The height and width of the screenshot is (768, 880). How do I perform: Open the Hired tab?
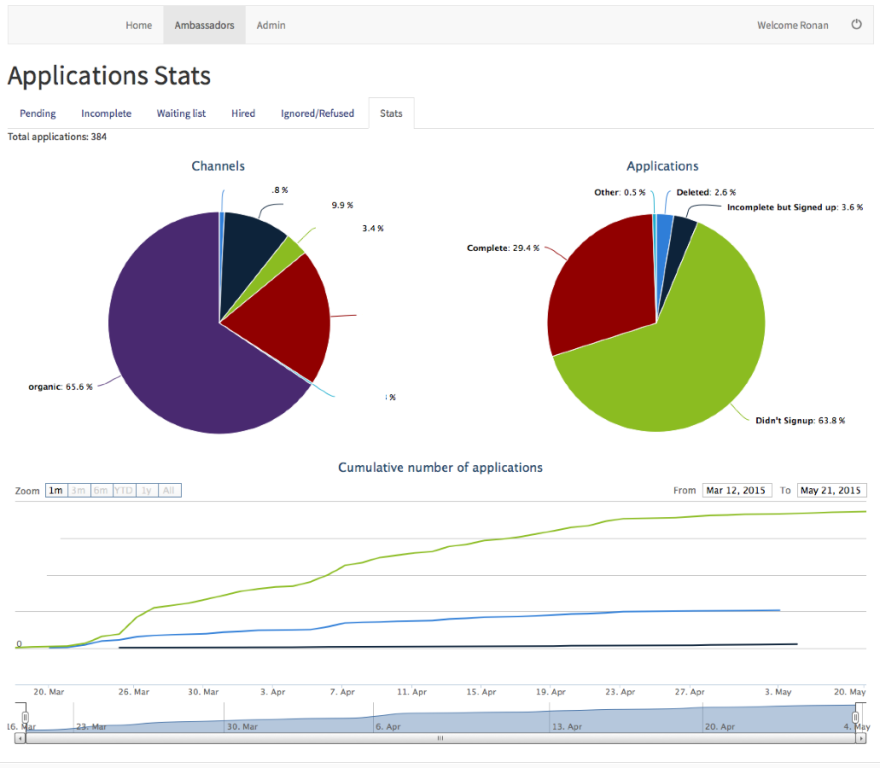click(243, 113)
